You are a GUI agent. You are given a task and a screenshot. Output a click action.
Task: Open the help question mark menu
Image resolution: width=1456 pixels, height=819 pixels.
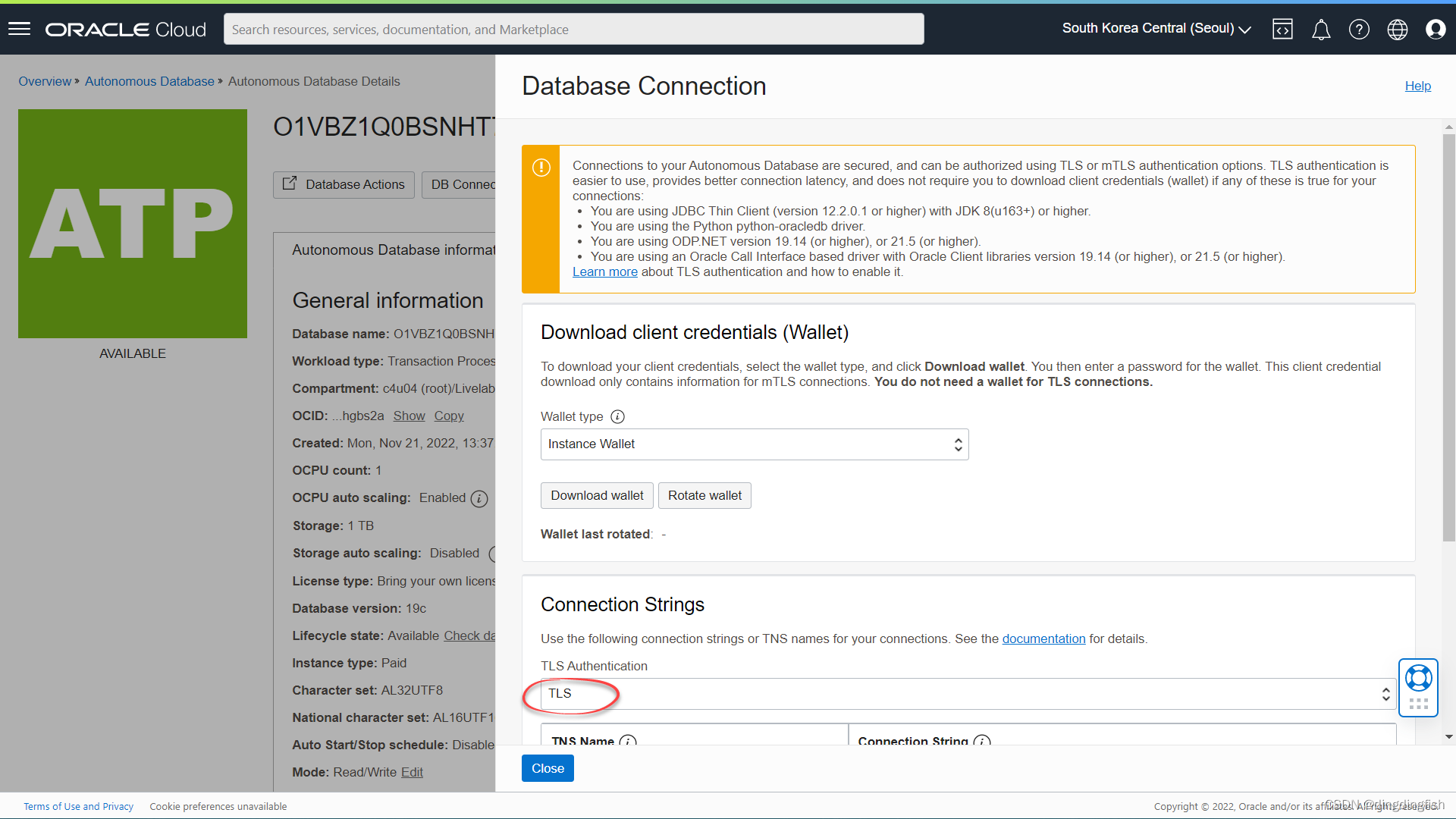1359,30
